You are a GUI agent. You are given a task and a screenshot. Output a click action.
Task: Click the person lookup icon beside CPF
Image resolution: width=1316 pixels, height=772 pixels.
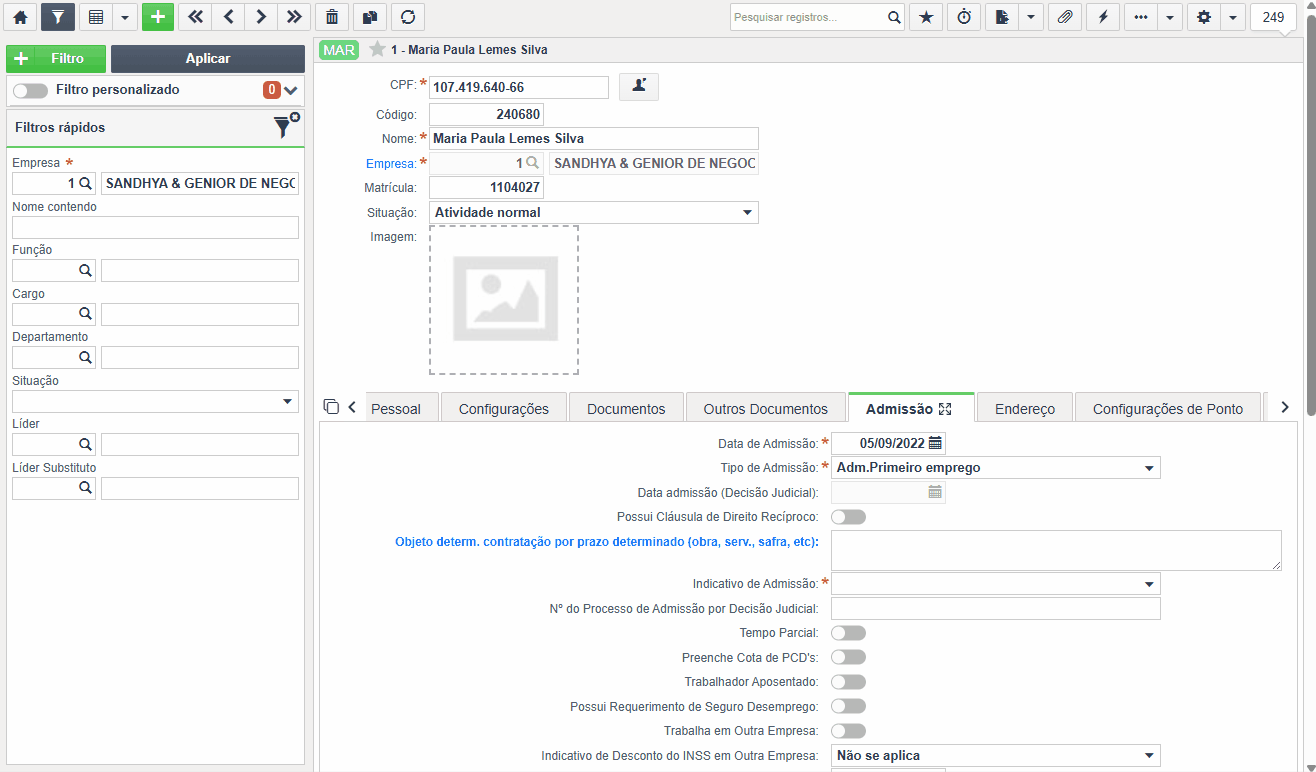pyautogui.click(x=639, y=87)
